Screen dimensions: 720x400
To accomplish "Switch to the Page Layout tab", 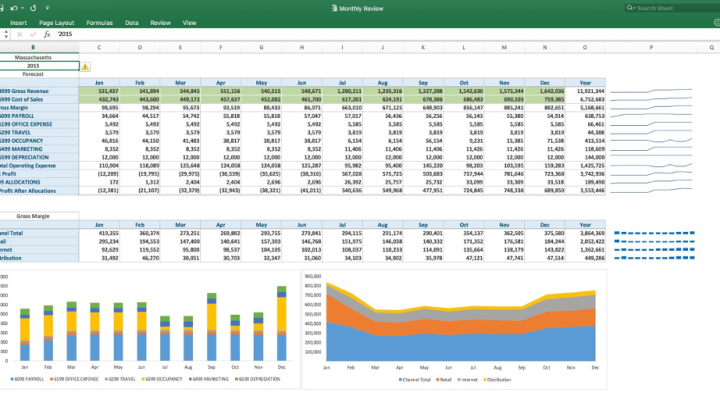I will point(56,23).
